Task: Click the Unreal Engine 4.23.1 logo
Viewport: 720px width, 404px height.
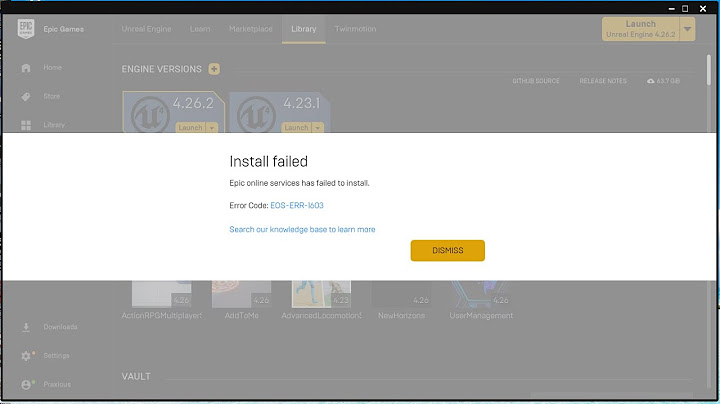Action: [x=256, y=114]
